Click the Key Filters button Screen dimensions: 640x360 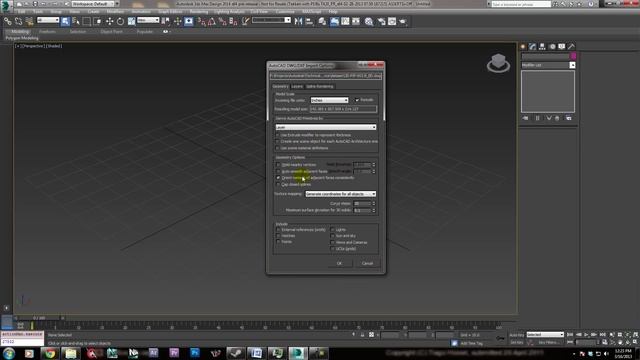pyautogui.click(x=548, y=342)
